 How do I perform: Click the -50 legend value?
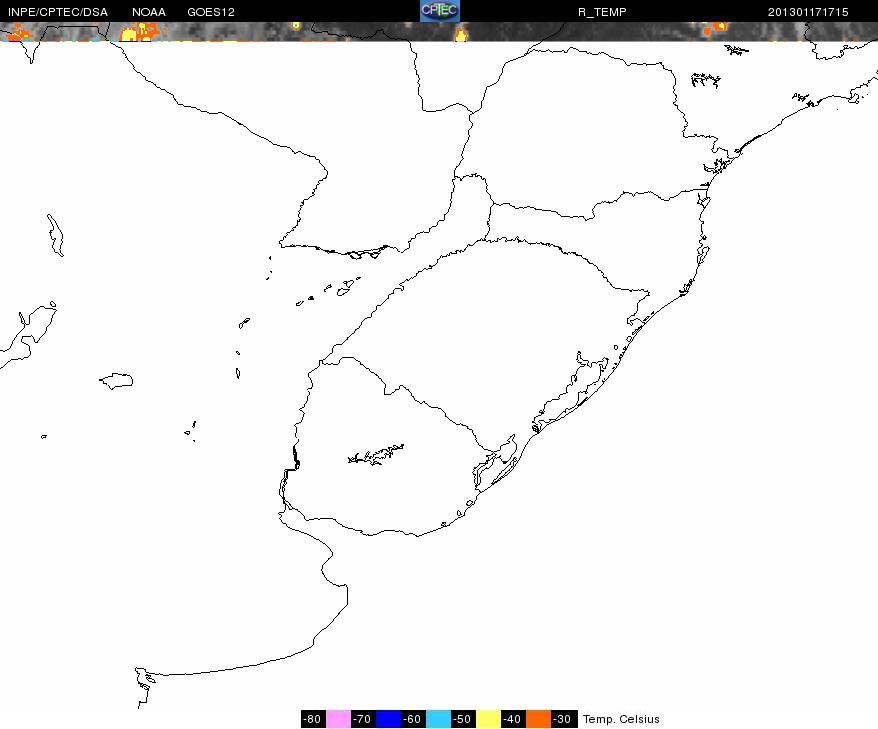pyautogui.click(x=463, y=719)
